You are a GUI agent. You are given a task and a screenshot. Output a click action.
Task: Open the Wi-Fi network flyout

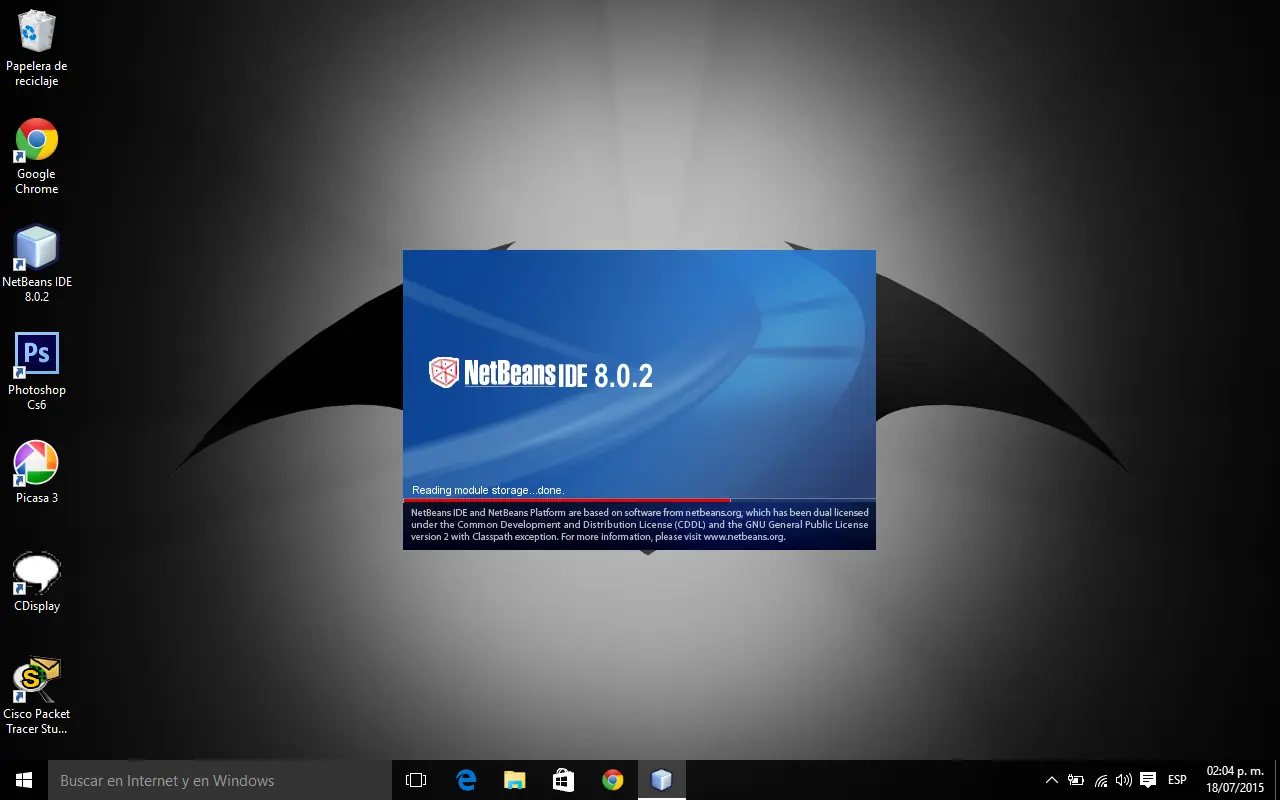pyautogui.click(x=1101, y=780)
